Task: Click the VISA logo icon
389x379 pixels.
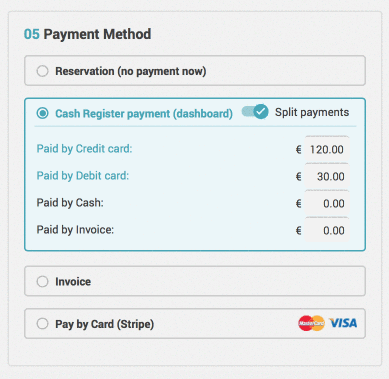Action: coord(343,323)
